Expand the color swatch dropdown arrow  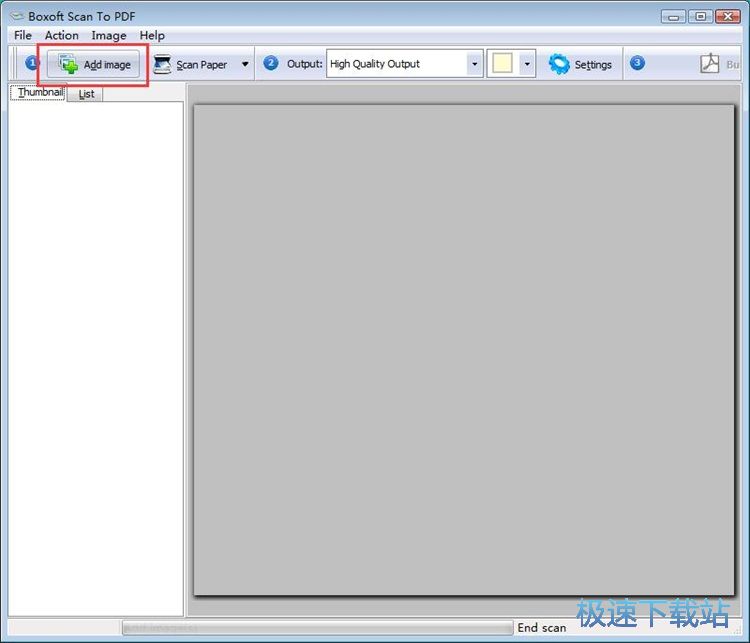527,64
